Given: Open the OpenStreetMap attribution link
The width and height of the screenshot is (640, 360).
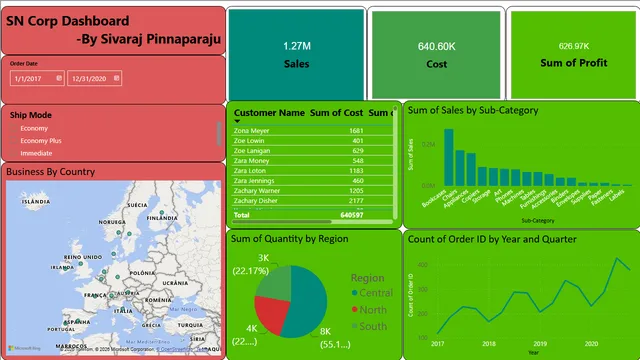Looking at the screenshot, I should pyautogui.click(x=176, y=349).
